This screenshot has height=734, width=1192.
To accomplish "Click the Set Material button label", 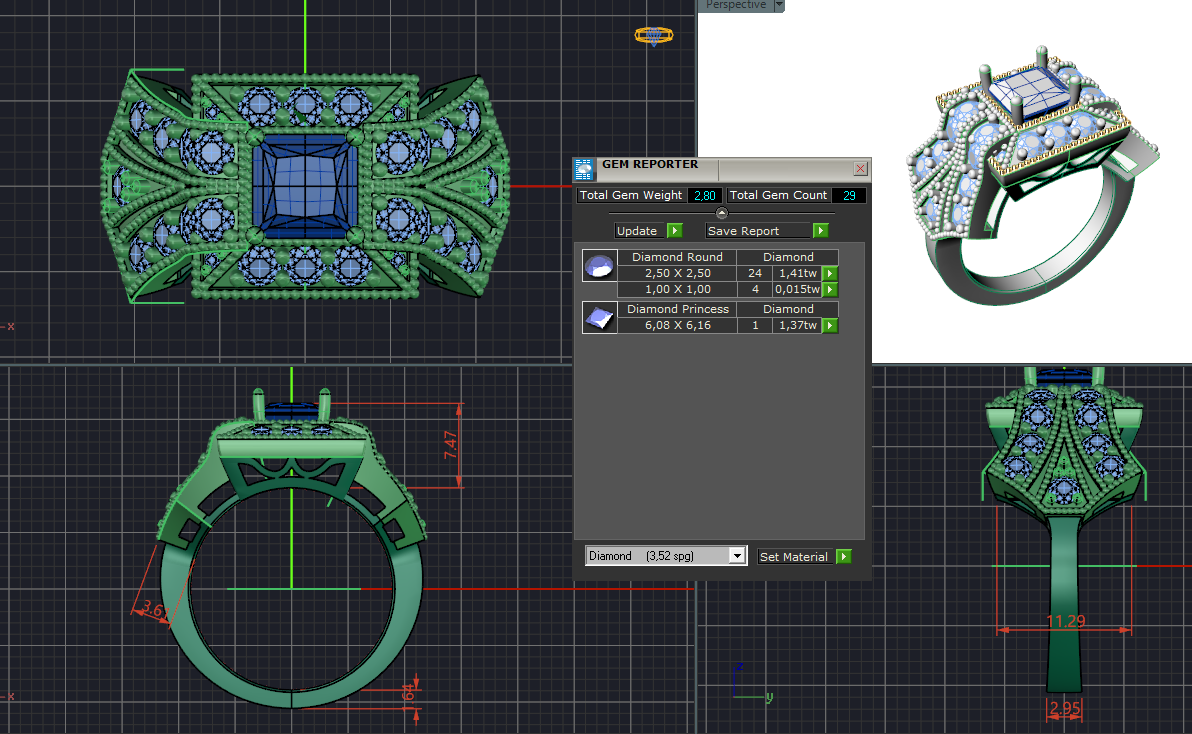I will pos(794,557).
